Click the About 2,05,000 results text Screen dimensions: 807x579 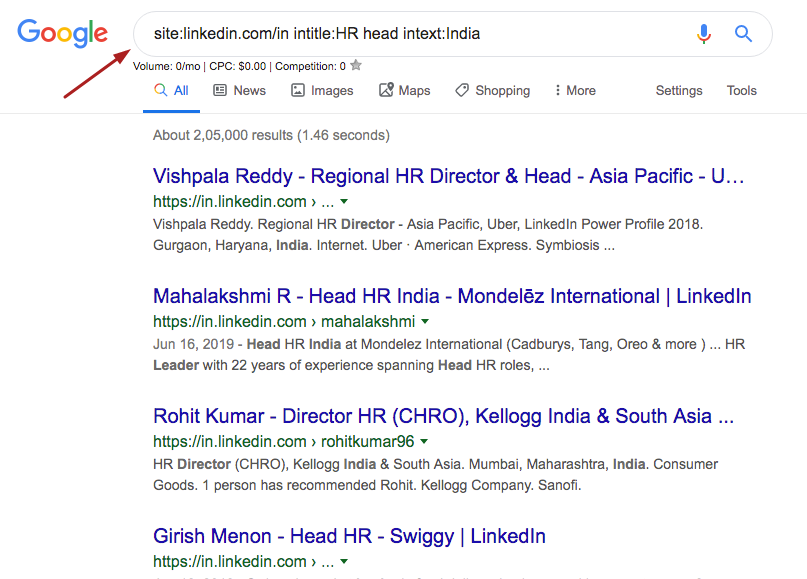pos(271,135)
